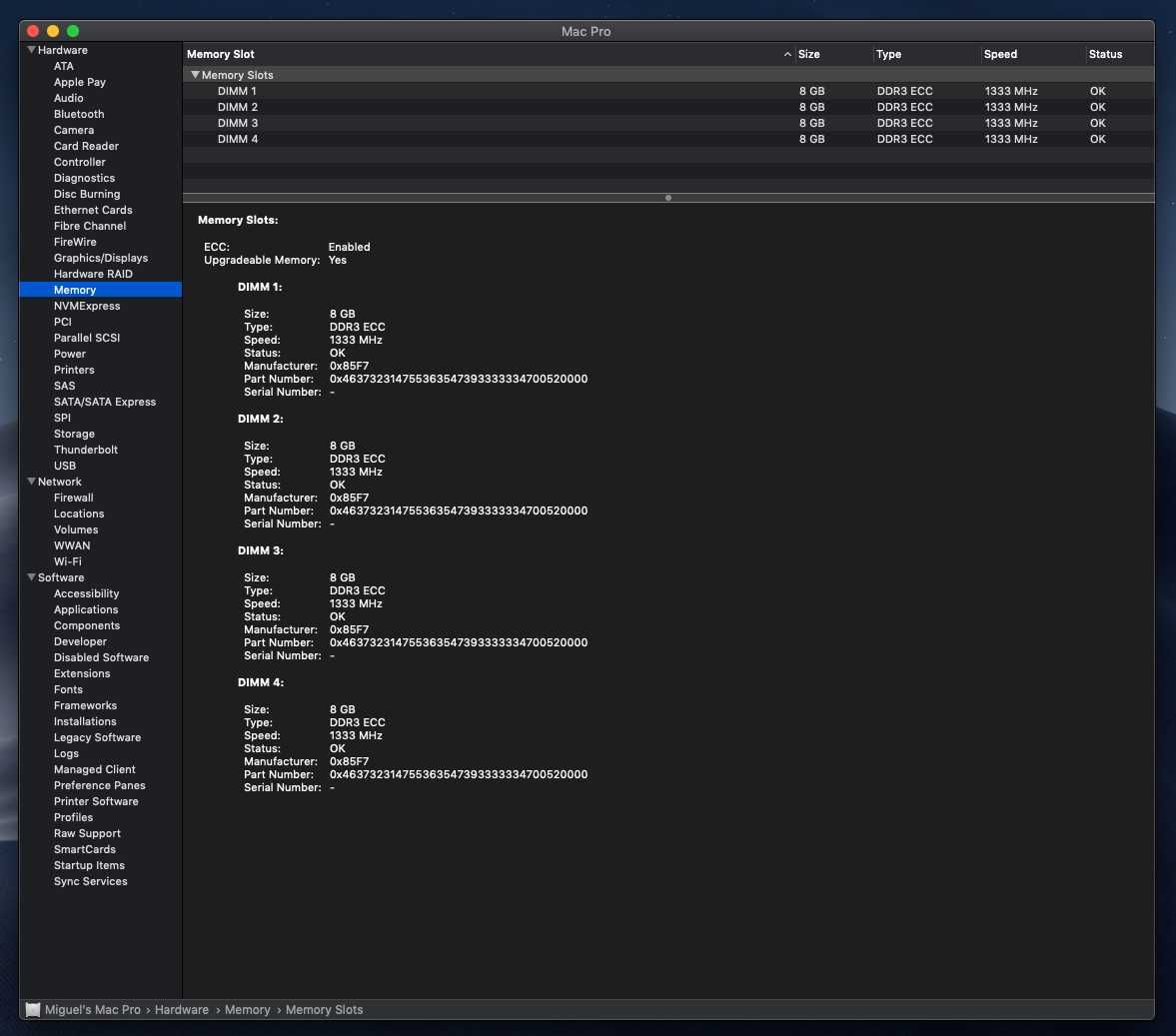Collapse the Network section triangle
The width and height of the screenshot is (1176, 1036).
pyautogui.click(x=32, y=481)
